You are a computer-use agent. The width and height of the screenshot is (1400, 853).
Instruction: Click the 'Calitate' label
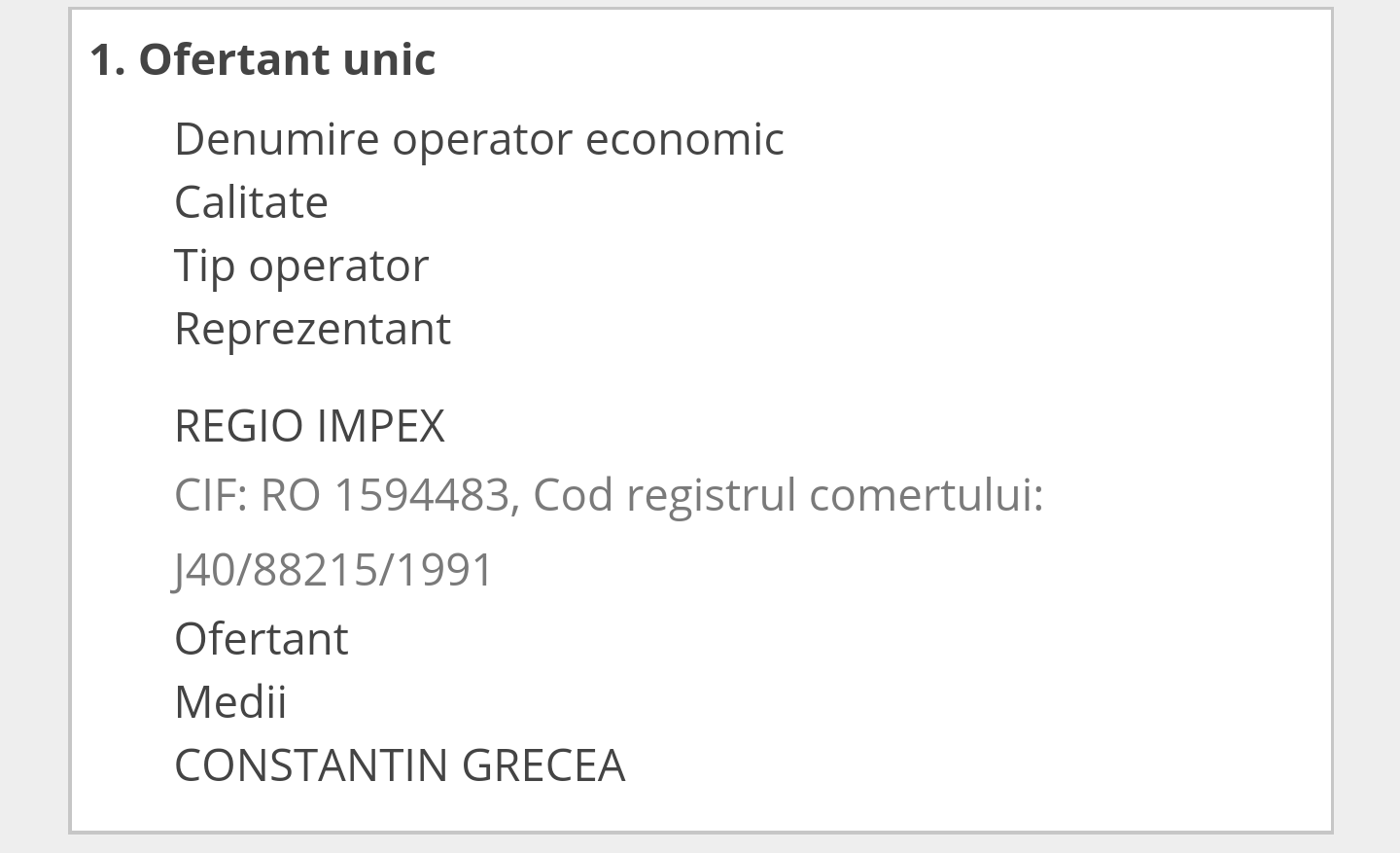coord(251,202)
